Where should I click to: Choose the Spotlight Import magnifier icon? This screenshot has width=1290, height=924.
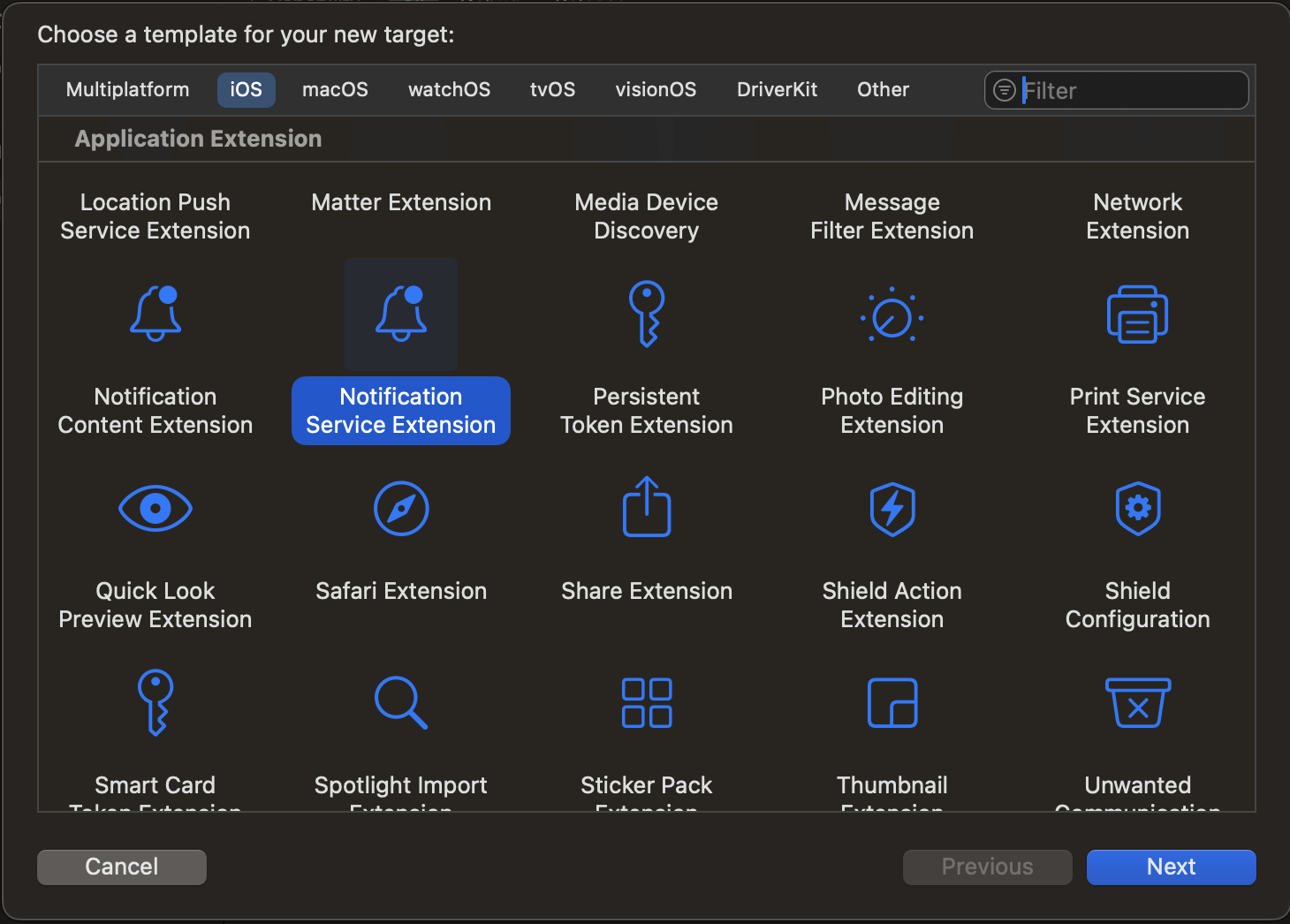pos(401,702)
